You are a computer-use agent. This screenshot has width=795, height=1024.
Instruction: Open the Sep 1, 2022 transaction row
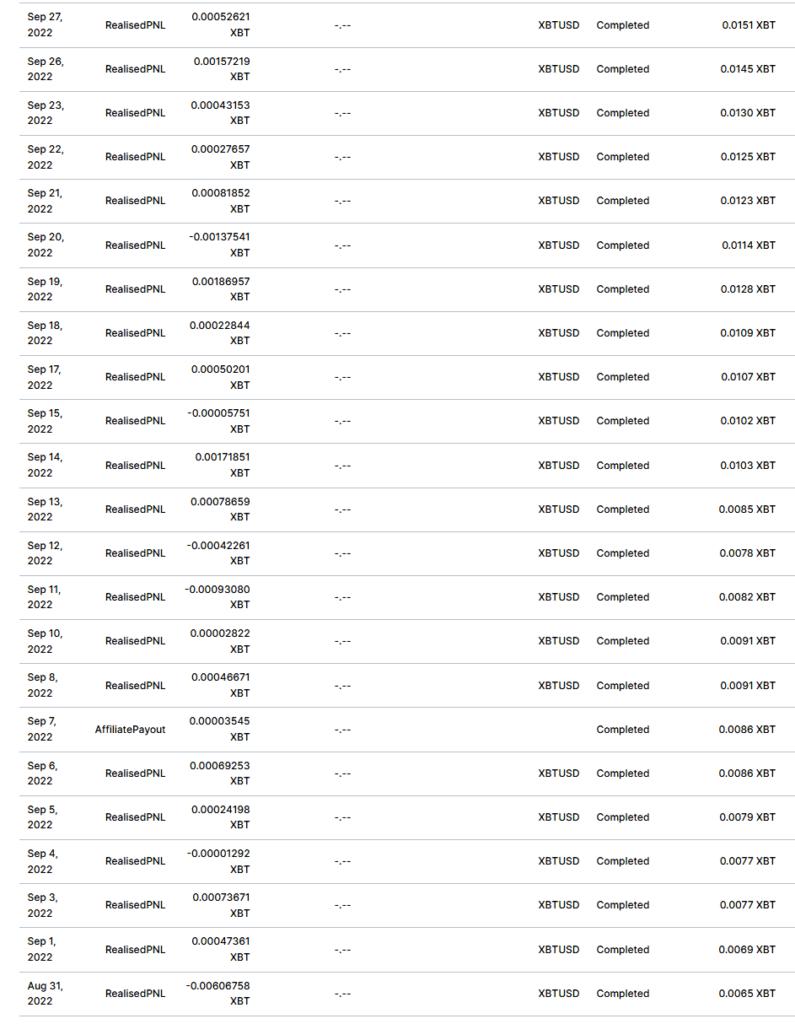click(407, 949)
